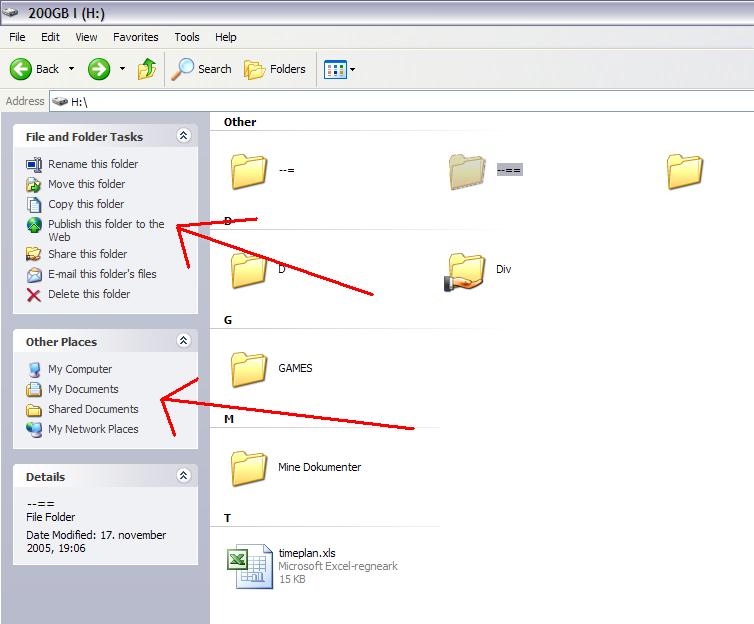Screen dimensions: 754x624
Task: Click the Div folder label
Action: (x=503, y=269)
